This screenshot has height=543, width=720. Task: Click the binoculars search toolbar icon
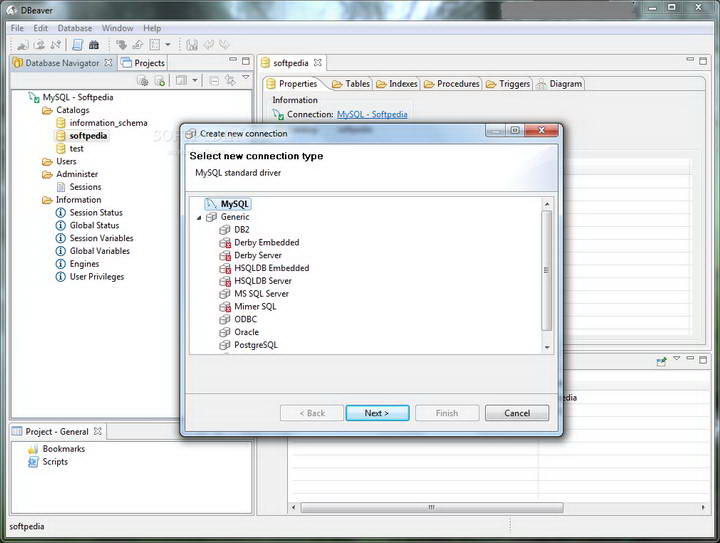[x=94, y=45]
